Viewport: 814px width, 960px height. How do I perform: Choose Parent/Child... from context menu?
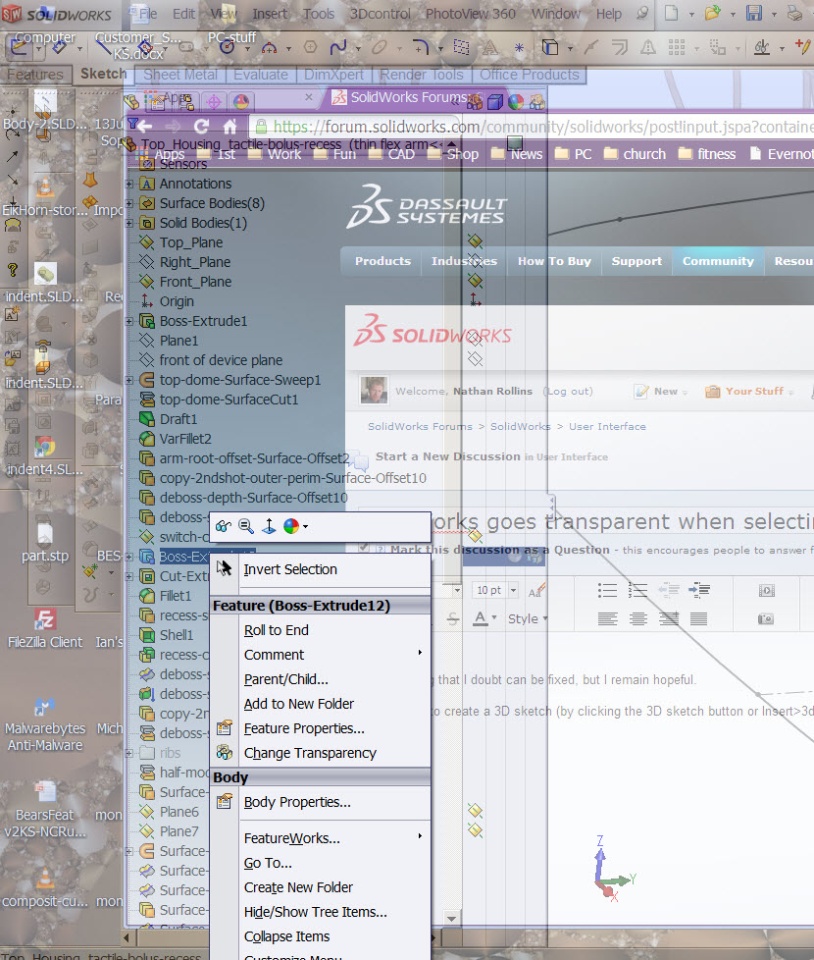286,679
